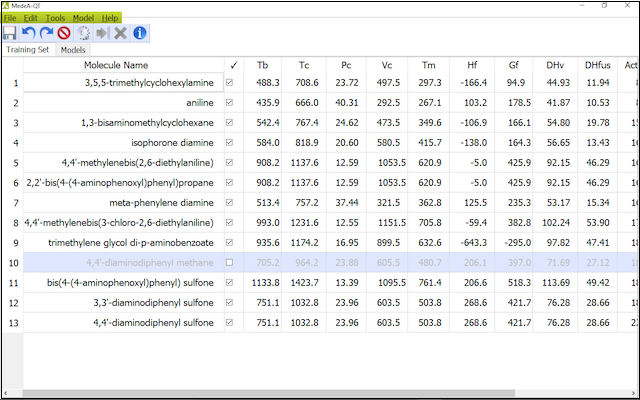The height and width of the screenshot is (400, 640).
Task: Uncheck the aniline row checkbox
Action: (233, 102)
